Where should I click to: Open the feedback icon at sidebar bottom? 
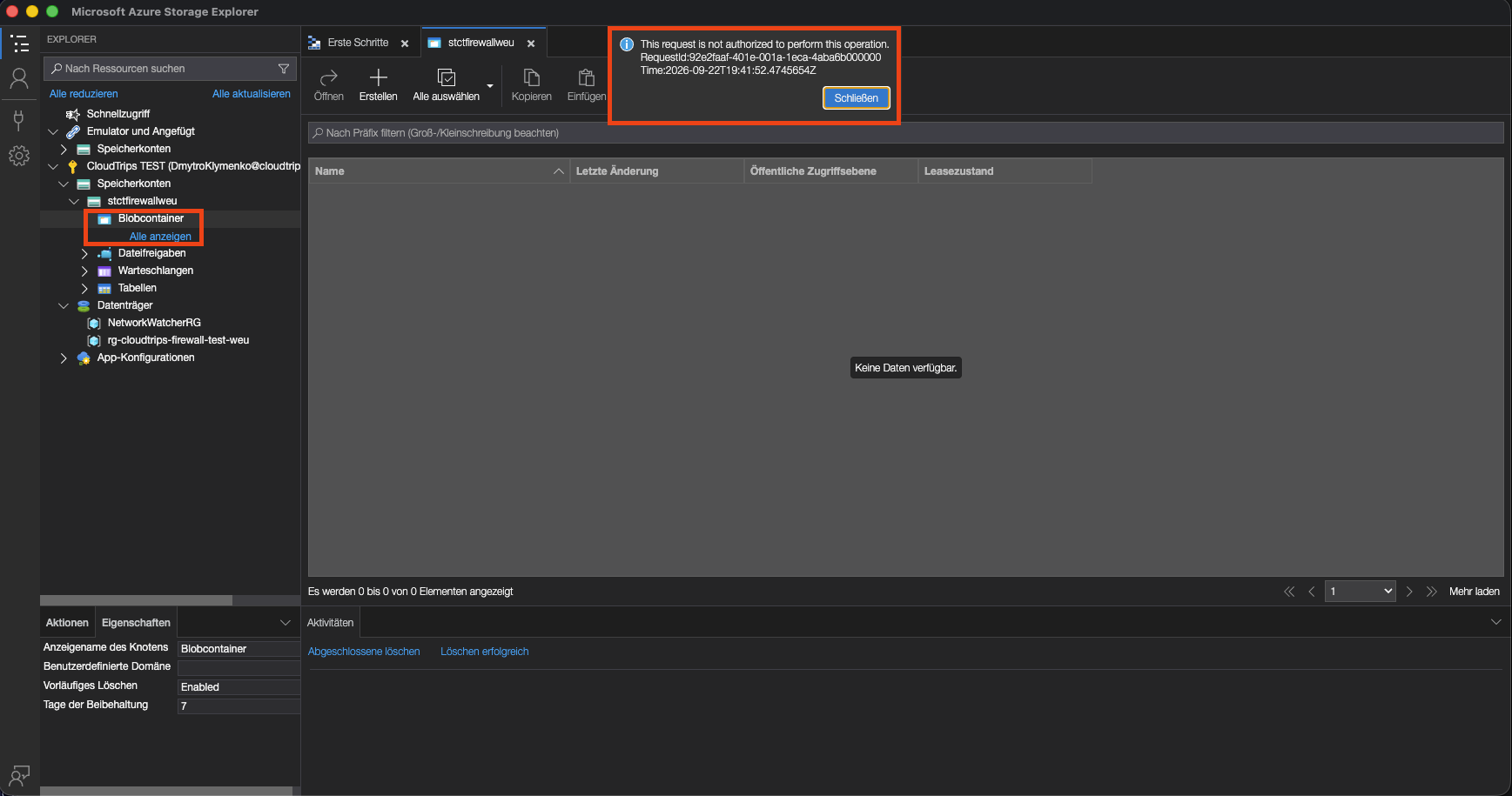pyautogui.click(x=19, y=775)
